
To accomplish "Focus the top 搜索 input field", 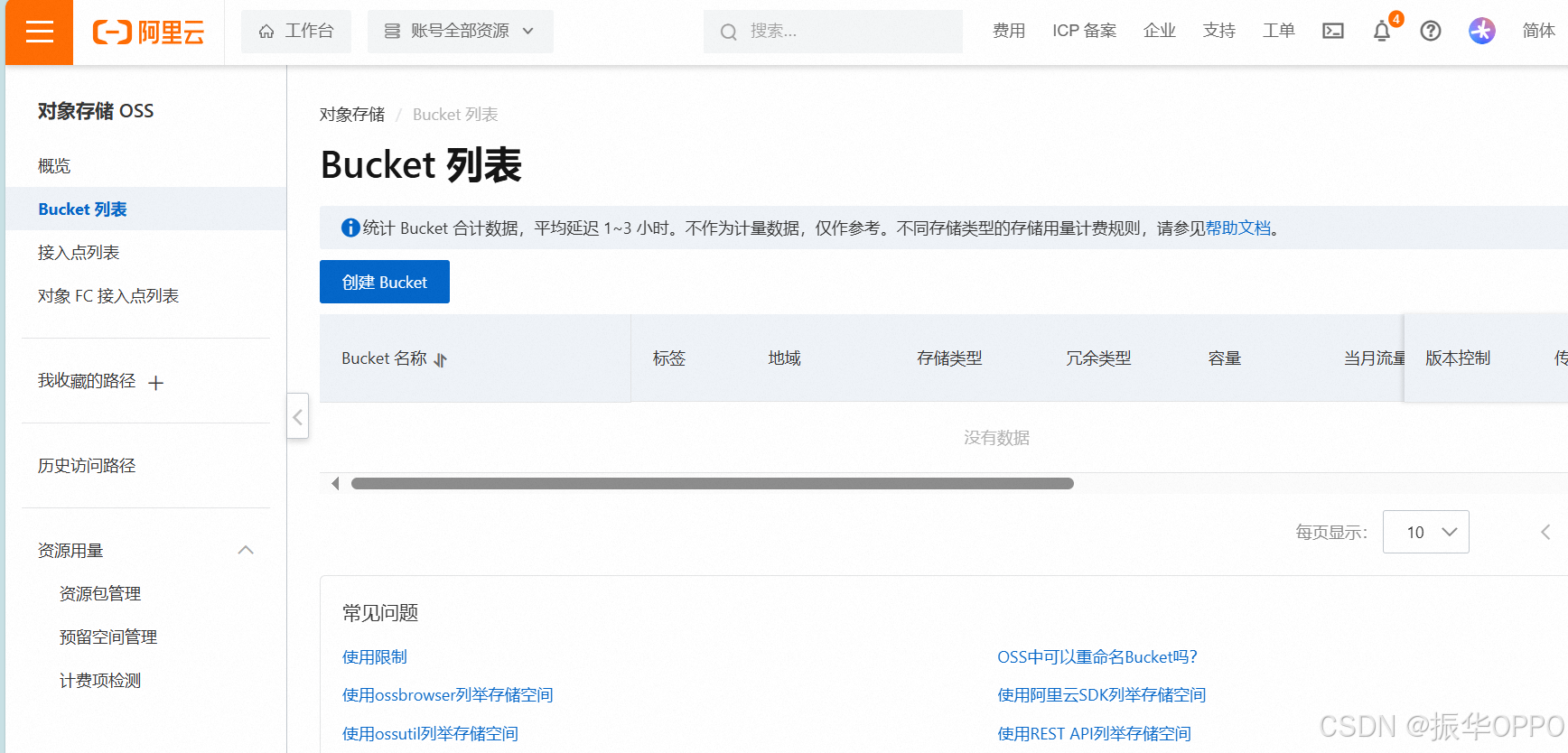I will [x=833, y=32].
